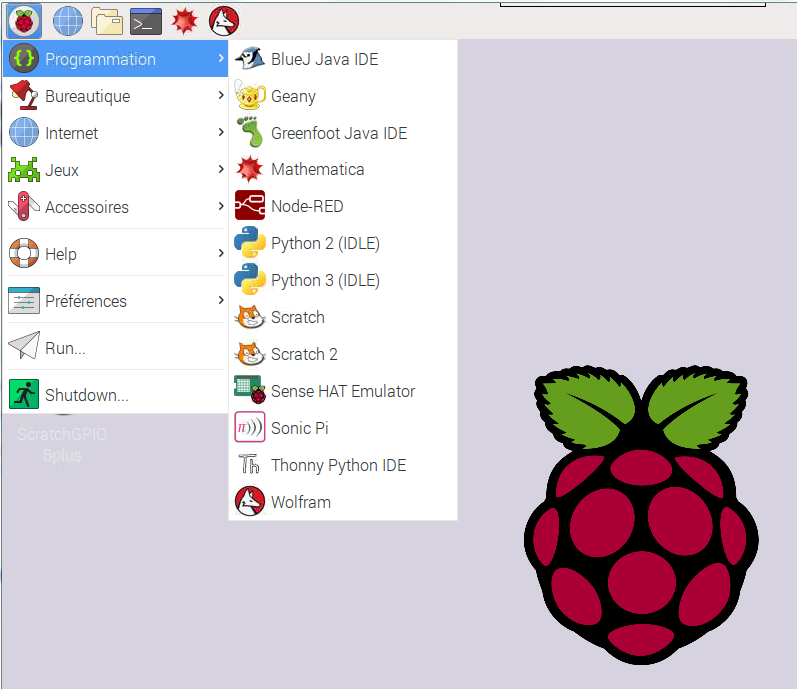This screenshot has height=689, width=797.
Task: Expand the Accessoires submenu arrow
Action: click(221, 206)
